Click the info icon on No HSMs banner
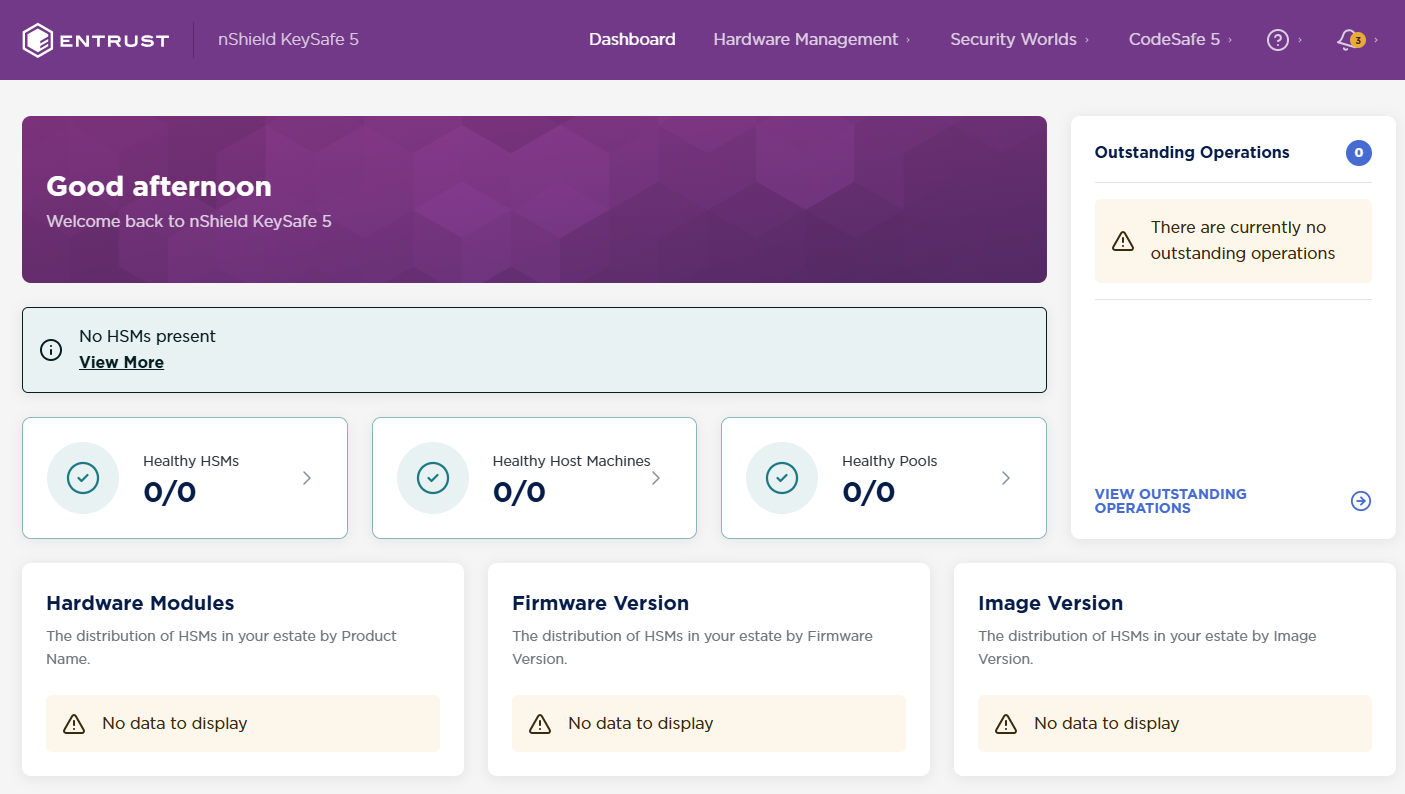The width and height of the screenshot is (1405, 794). coord(51,350)
